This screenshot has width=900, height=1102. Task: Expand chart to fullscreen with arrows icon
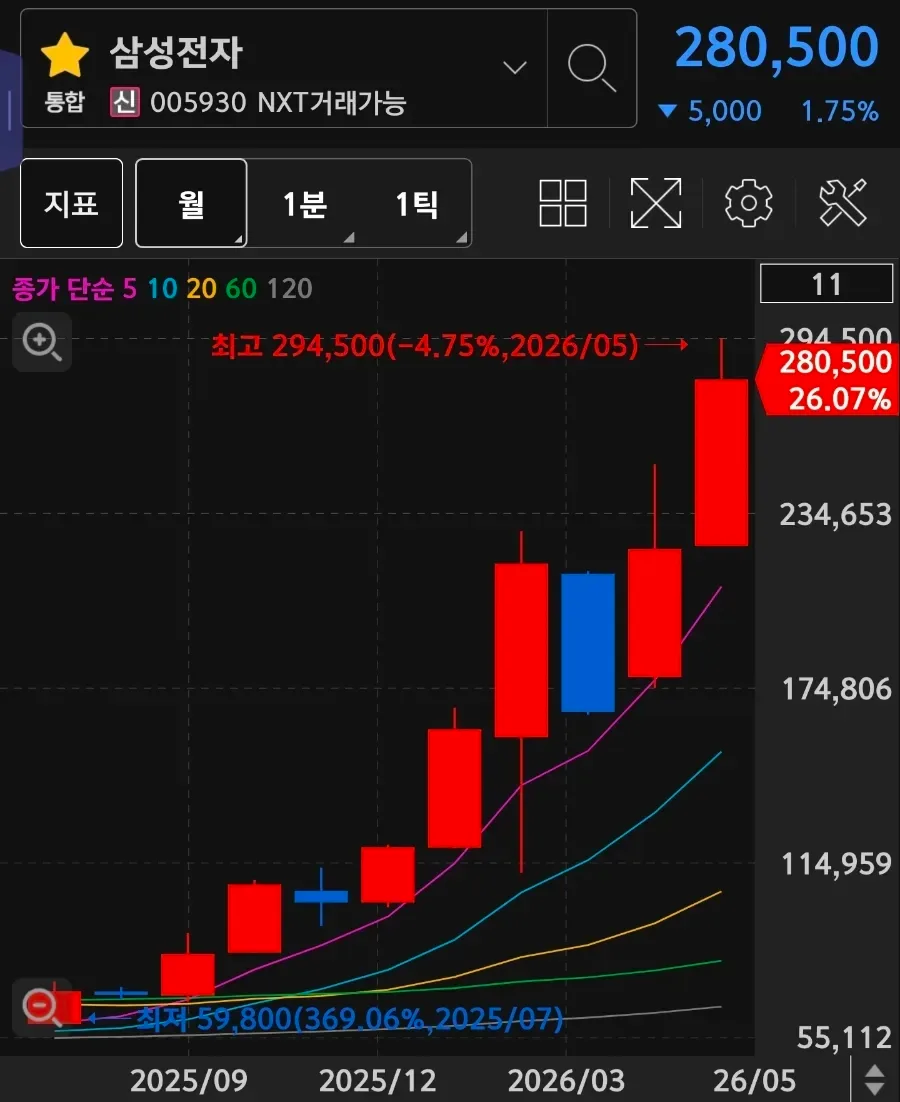pos(656,203)
